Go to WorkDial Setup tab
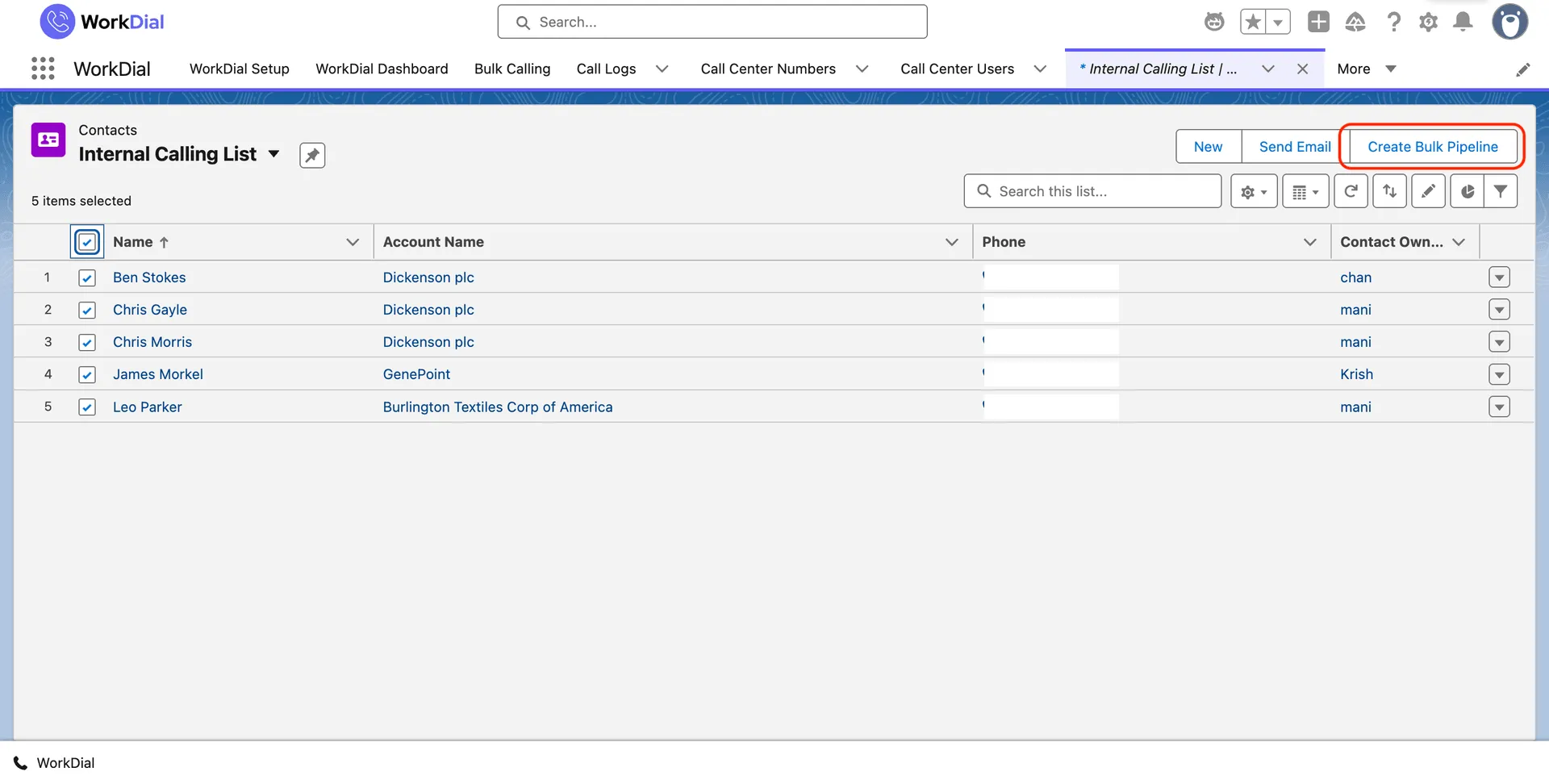Viewport: 1549px width, 784px height. tap(240, 69)
